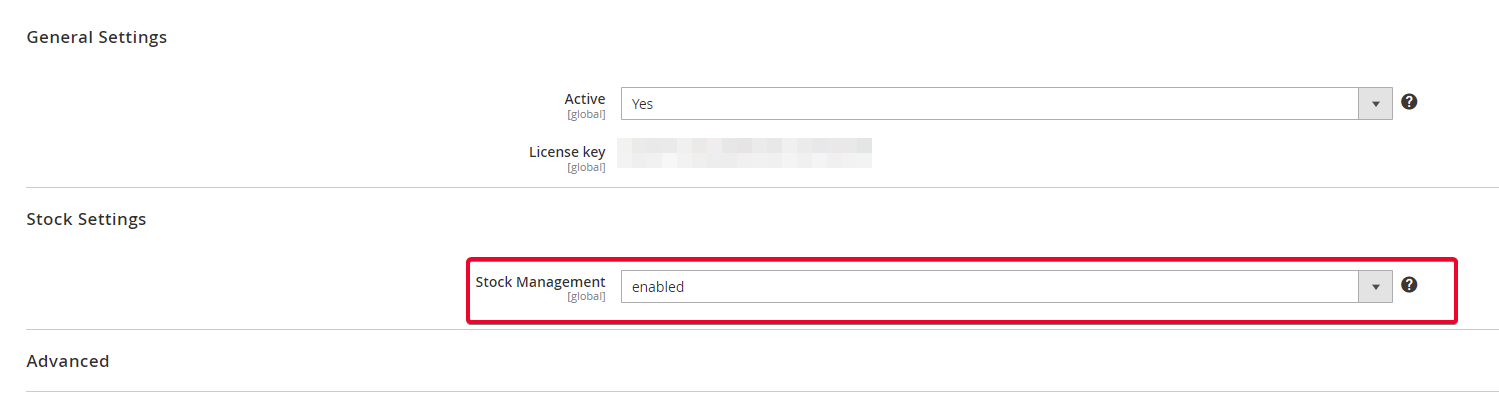Collapse the General Settings section

point(97,37)
